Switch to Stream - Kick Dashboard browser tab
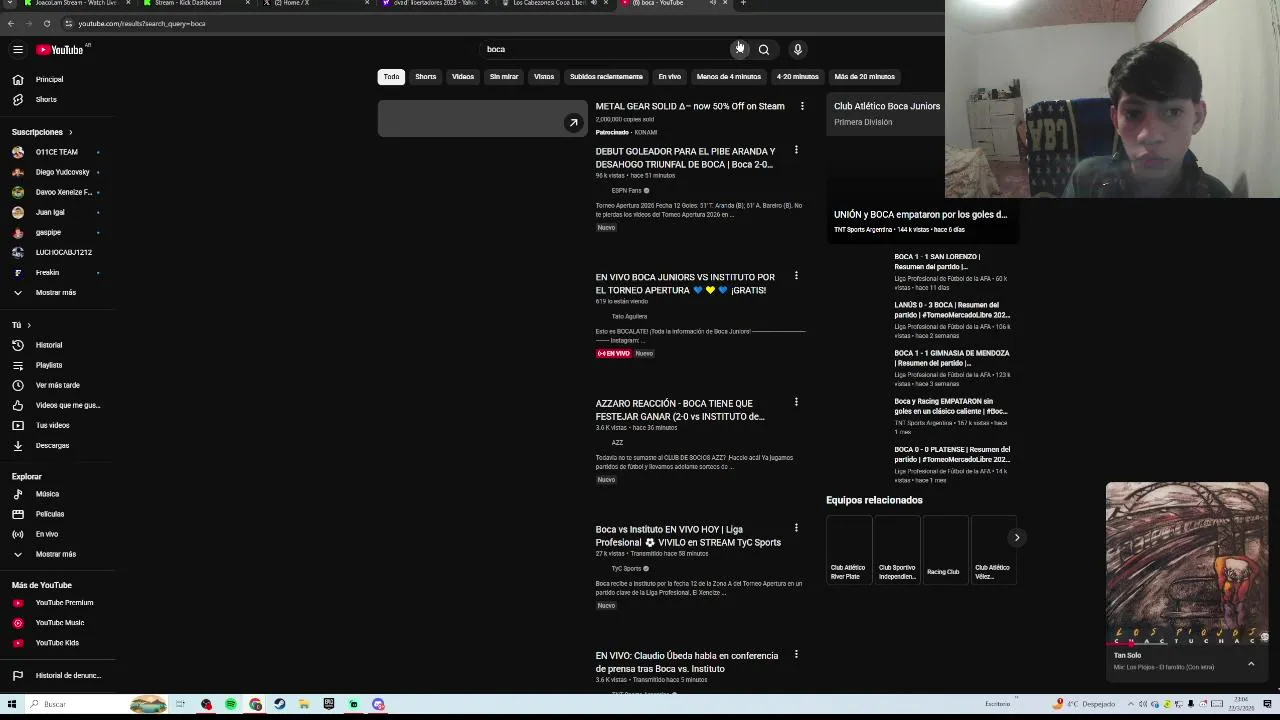 [192, 4]
